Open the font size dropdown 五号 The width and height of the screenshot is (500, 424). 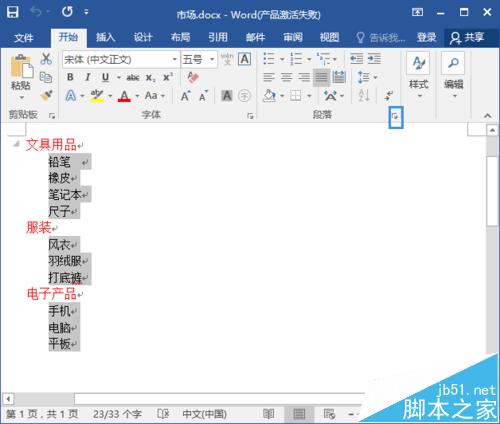coord(212,59)
